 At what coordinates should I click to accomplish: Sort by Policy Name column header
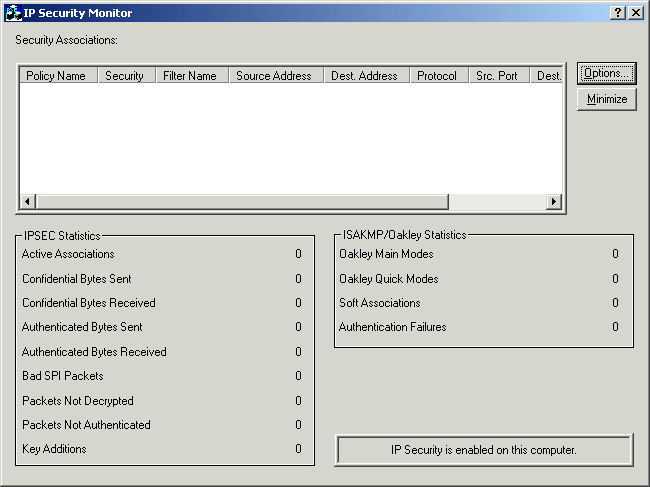click(56, 76)
